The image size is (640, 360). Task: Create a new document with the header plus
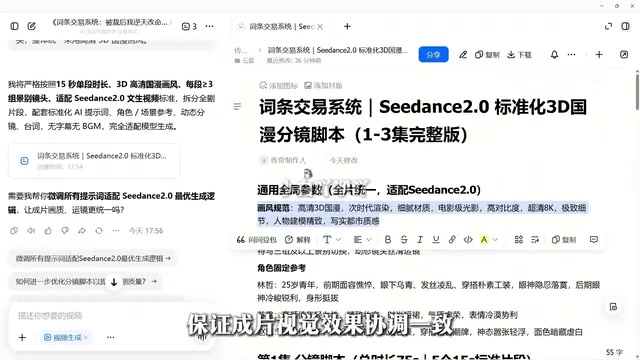pos(599,54)
